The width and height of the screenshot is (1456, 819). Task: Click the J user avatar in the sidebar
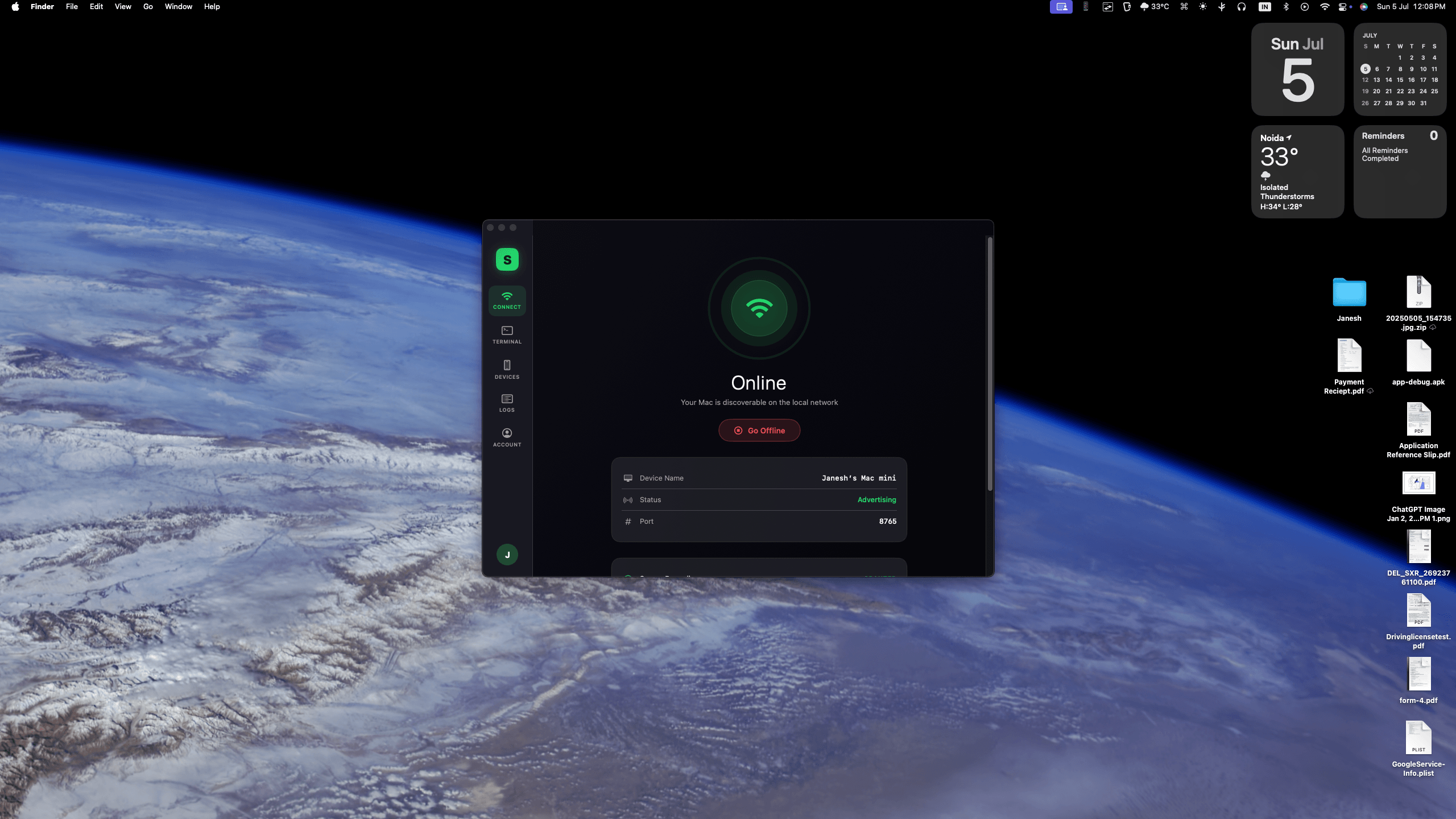tap(507, 555)
